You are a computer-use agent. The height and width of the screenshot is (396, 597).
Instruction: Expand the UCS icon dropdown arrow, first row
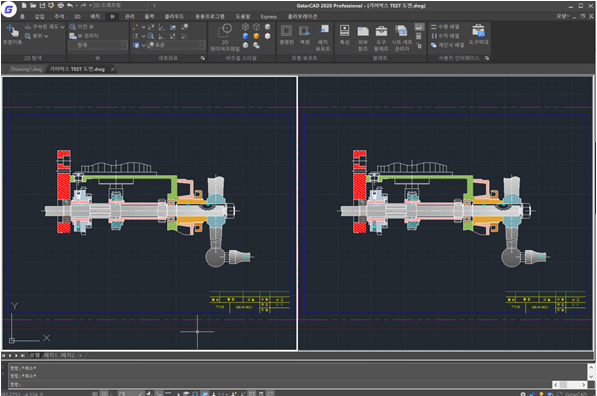143,27
